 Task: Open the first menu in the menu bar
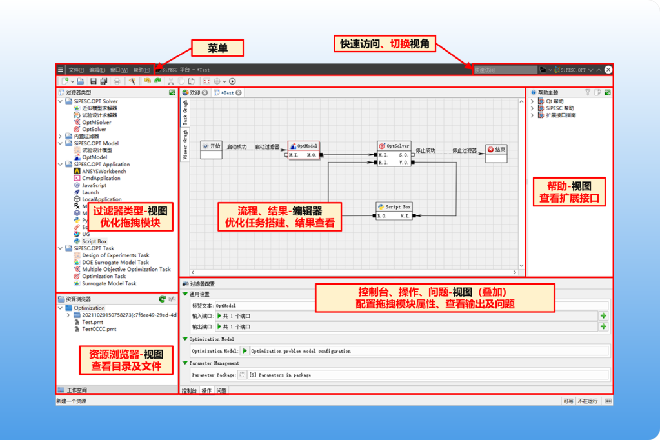point(76,70)
